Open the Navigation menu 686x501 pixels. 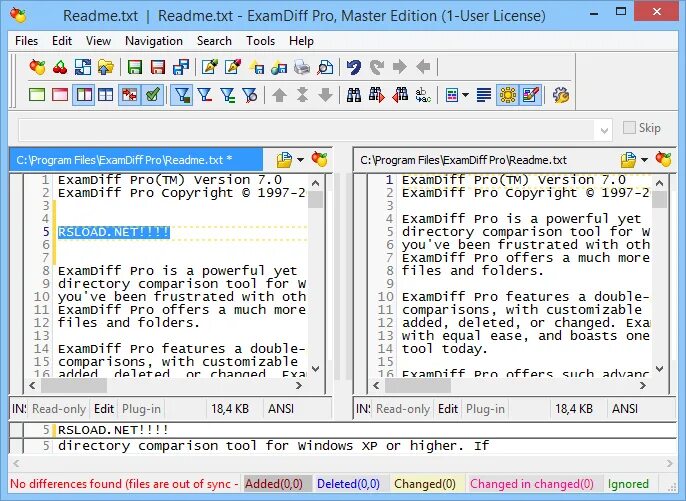(154, 41)
